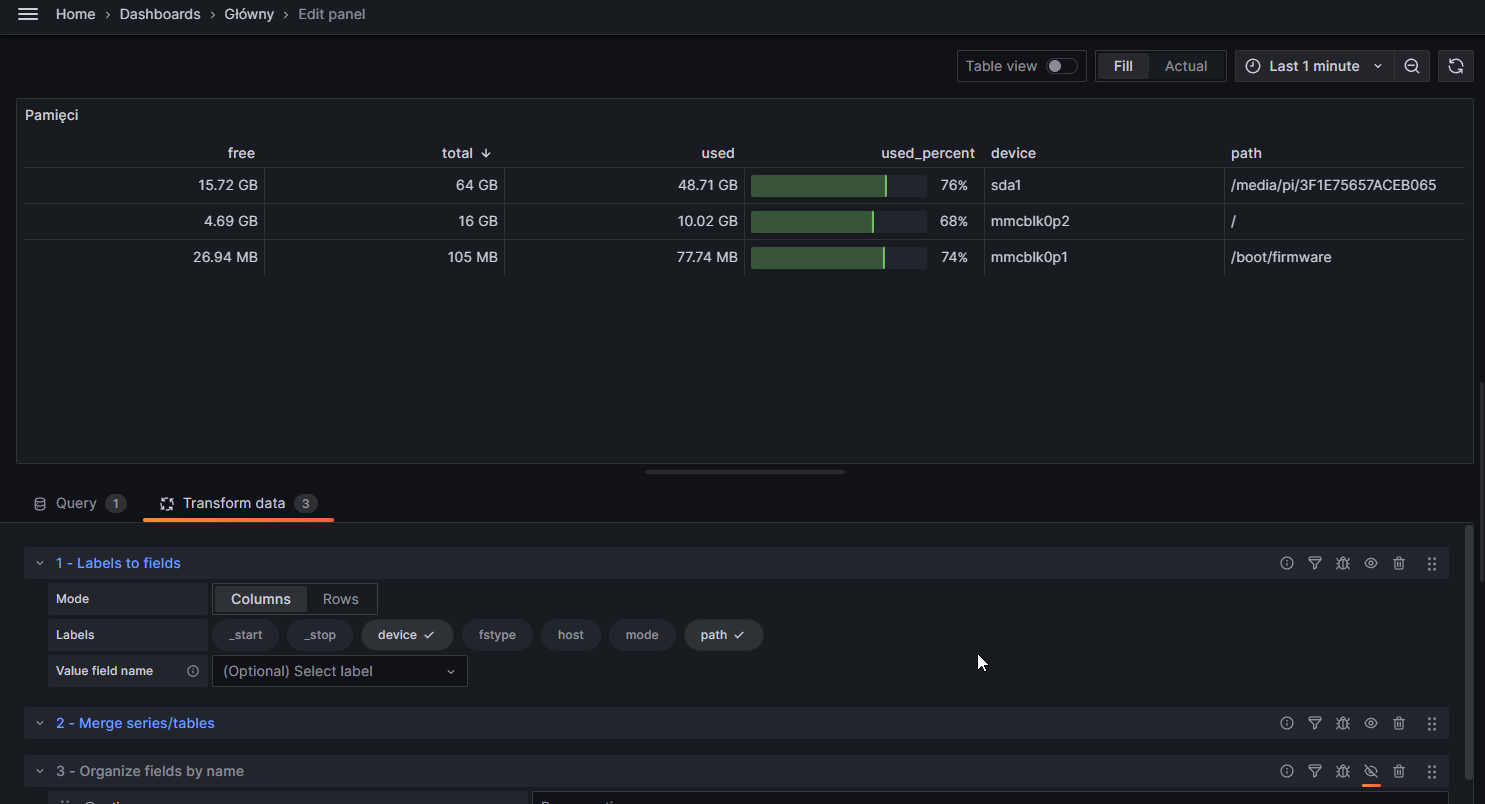
Task: Open filter for Labels to fields transformation
Action: point(1315,563)
